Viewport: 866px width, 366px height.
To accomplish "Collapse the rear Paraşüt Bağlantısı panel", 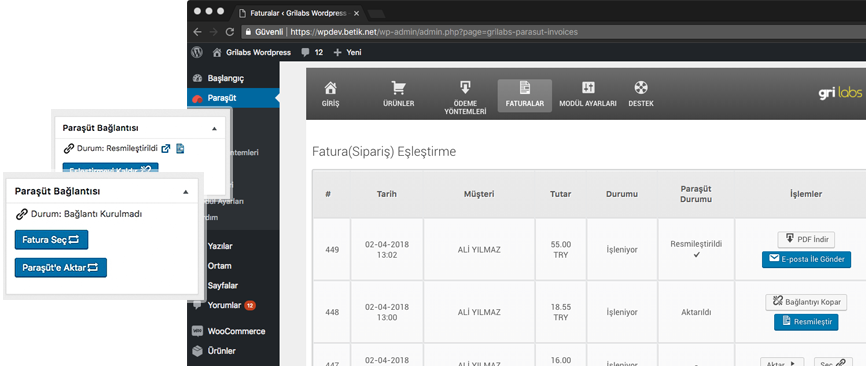I will (214, 128).
